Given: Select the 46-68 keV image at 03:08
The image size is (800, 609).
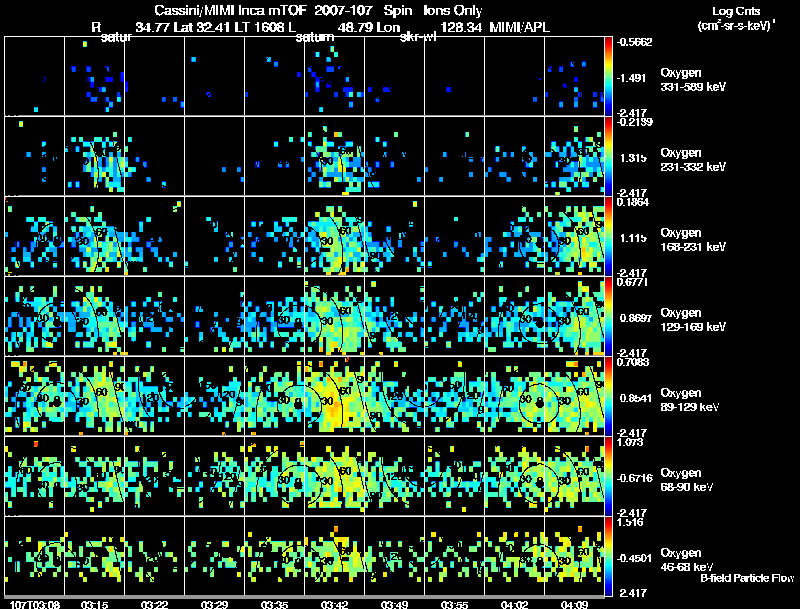Looking at the screenshot, I should click(x=34, y=556).
